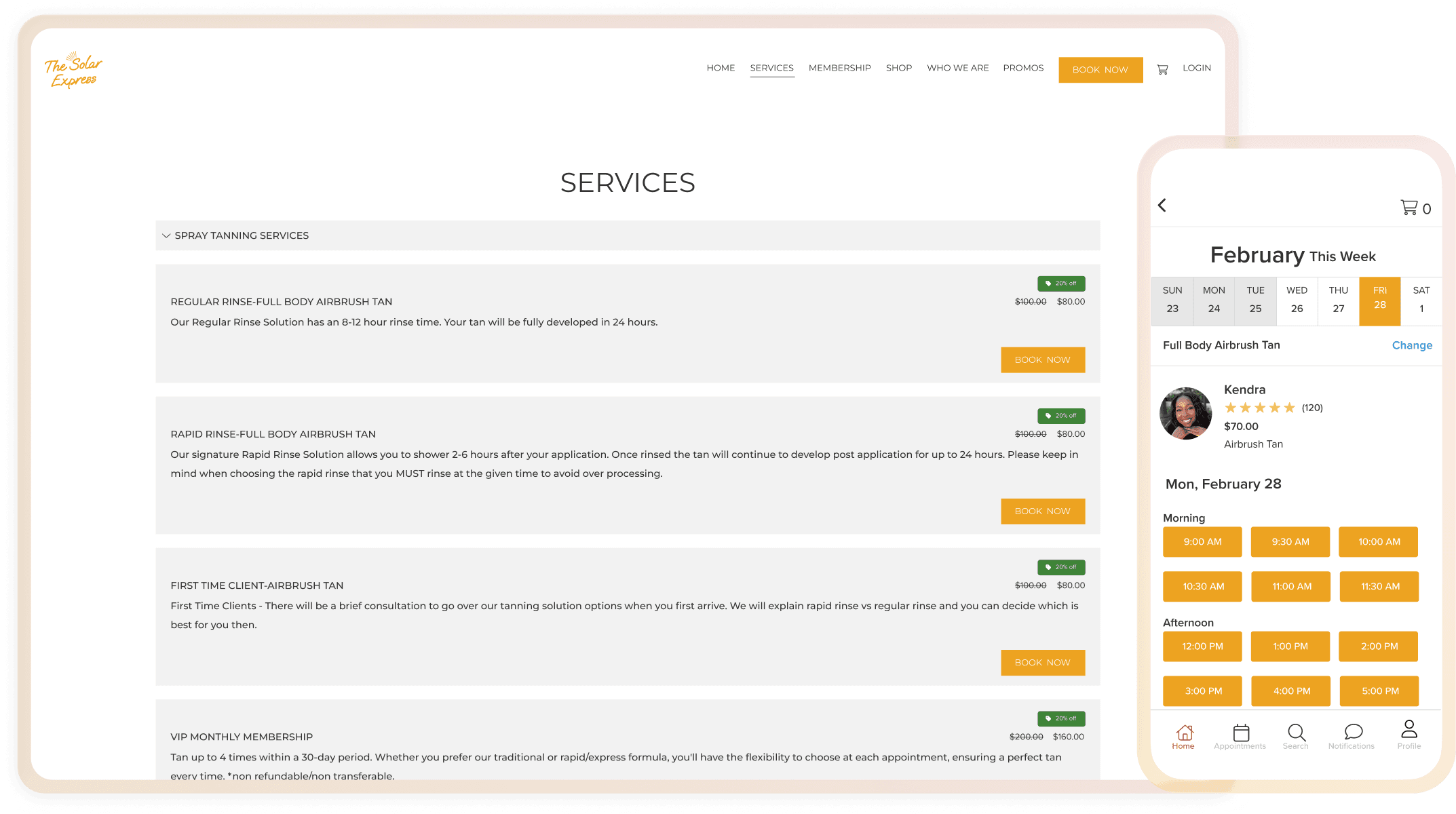Click The Solar Express logo
The width and height of the screenshot is (1456, 814).
pos(73,71)
